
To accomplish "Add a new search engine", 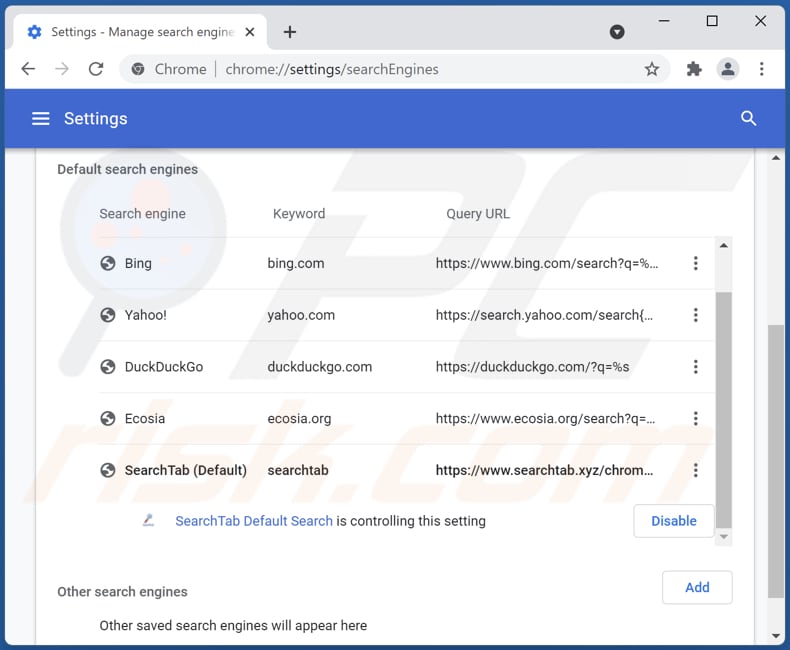I will [x=697, y=588].
